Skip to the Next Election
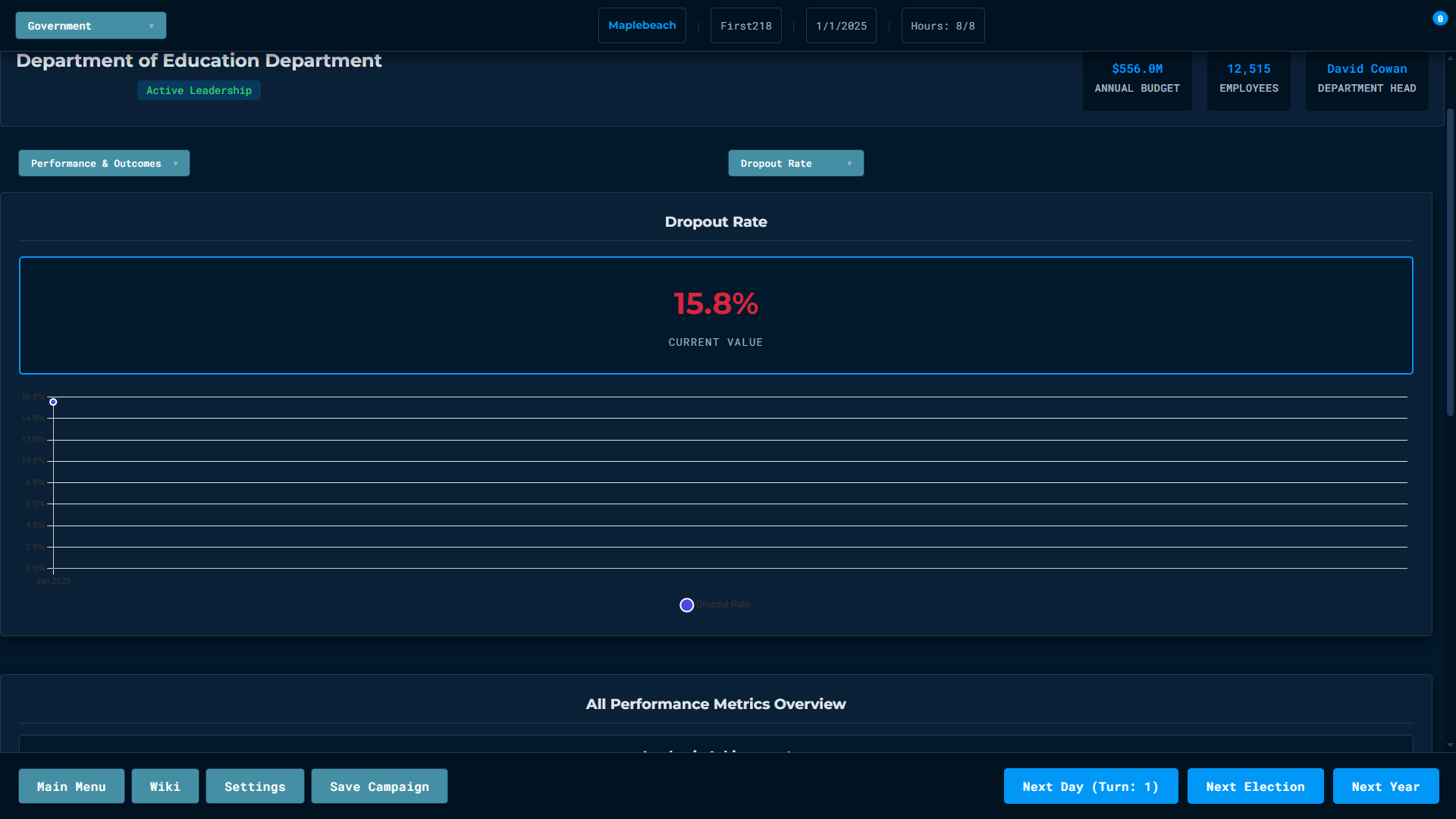Image resolution: width=1456 pixels, height=819 pixels. [1254, 786]
